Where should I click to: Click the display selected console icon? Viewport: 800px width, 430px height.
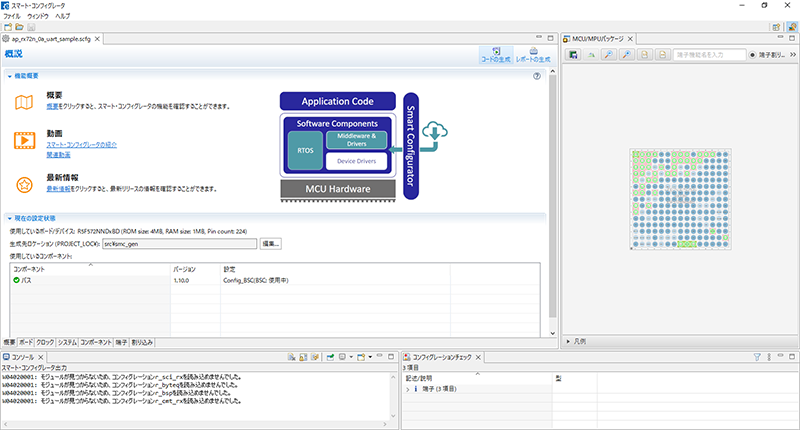tap(342, 357)
